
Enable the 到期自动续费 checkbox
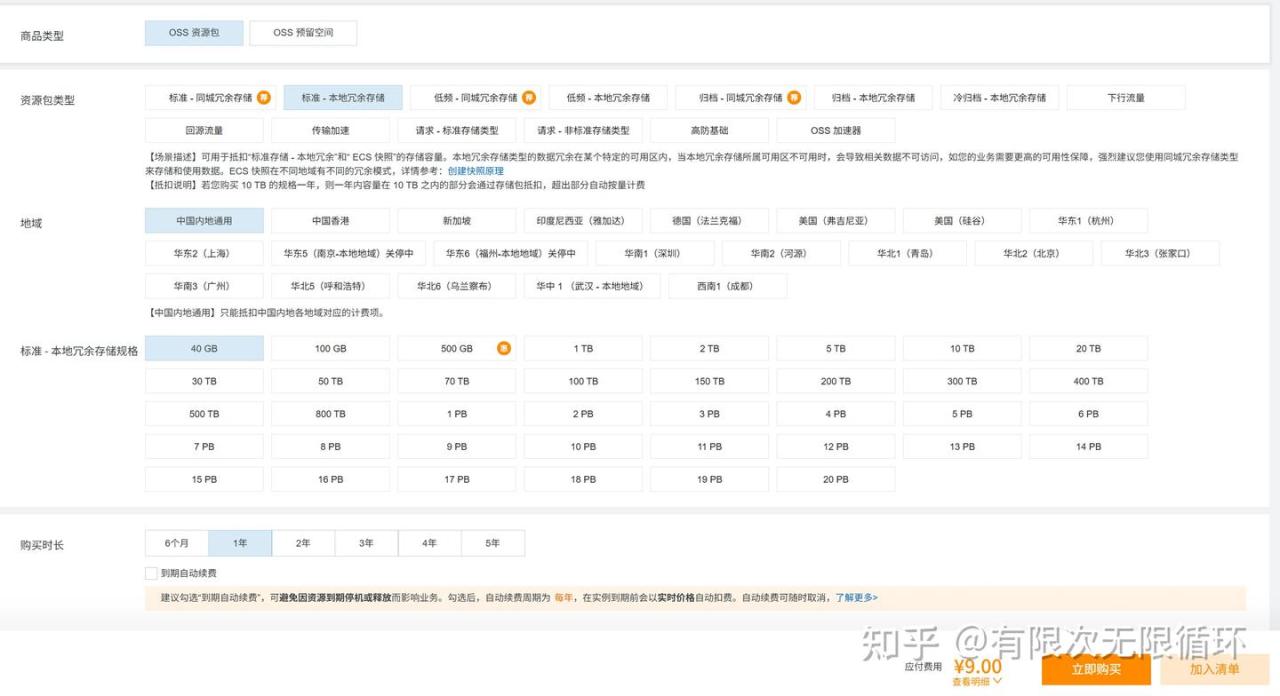[151, 573]
